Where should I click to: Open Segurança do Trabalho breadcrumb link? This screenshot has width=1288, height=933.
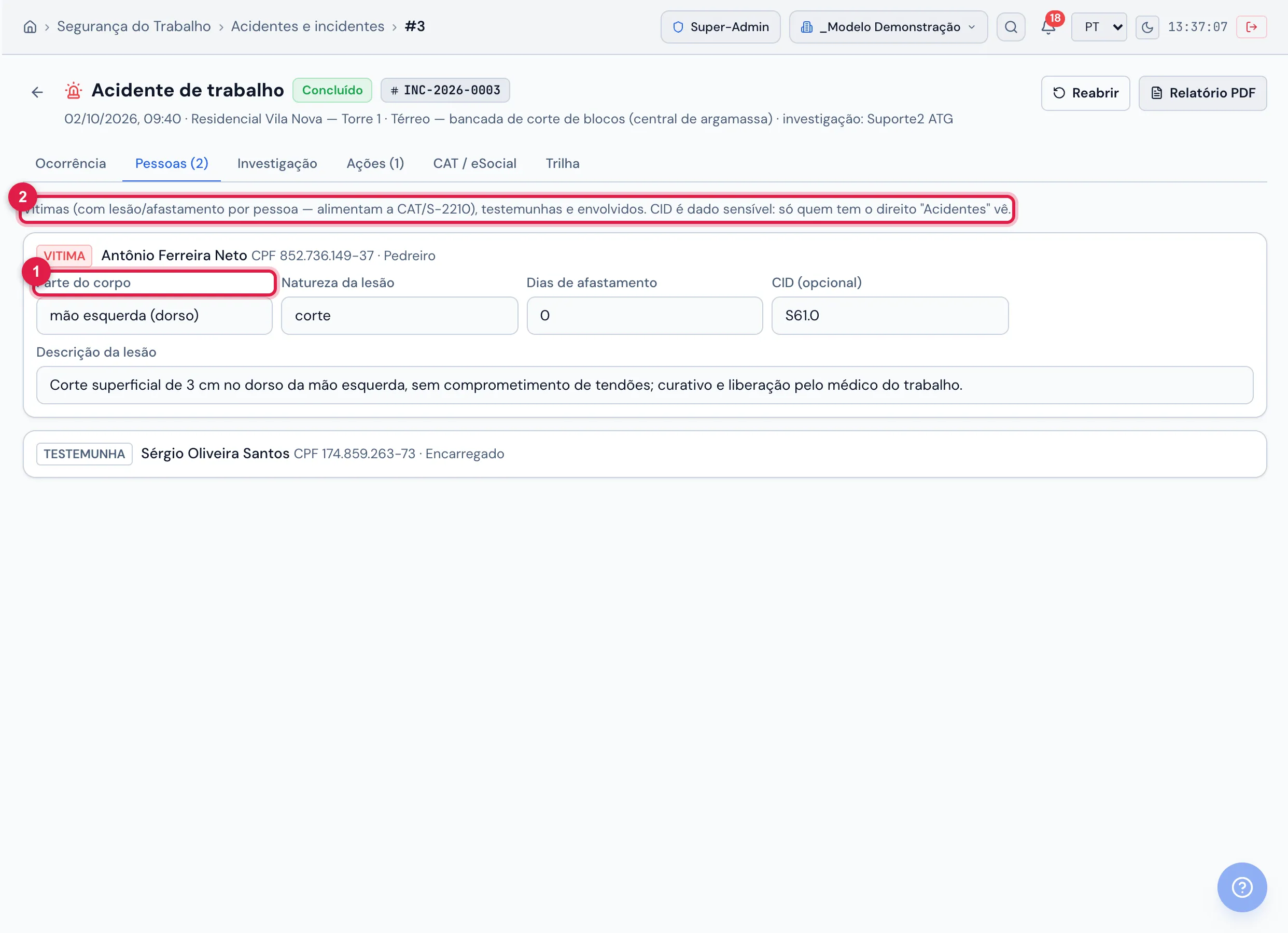[x=133, y=26]
